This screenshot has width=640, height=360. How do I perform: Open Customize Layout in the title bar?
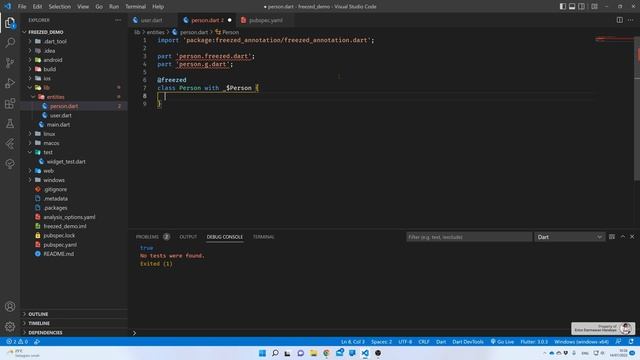click(594, 7)
